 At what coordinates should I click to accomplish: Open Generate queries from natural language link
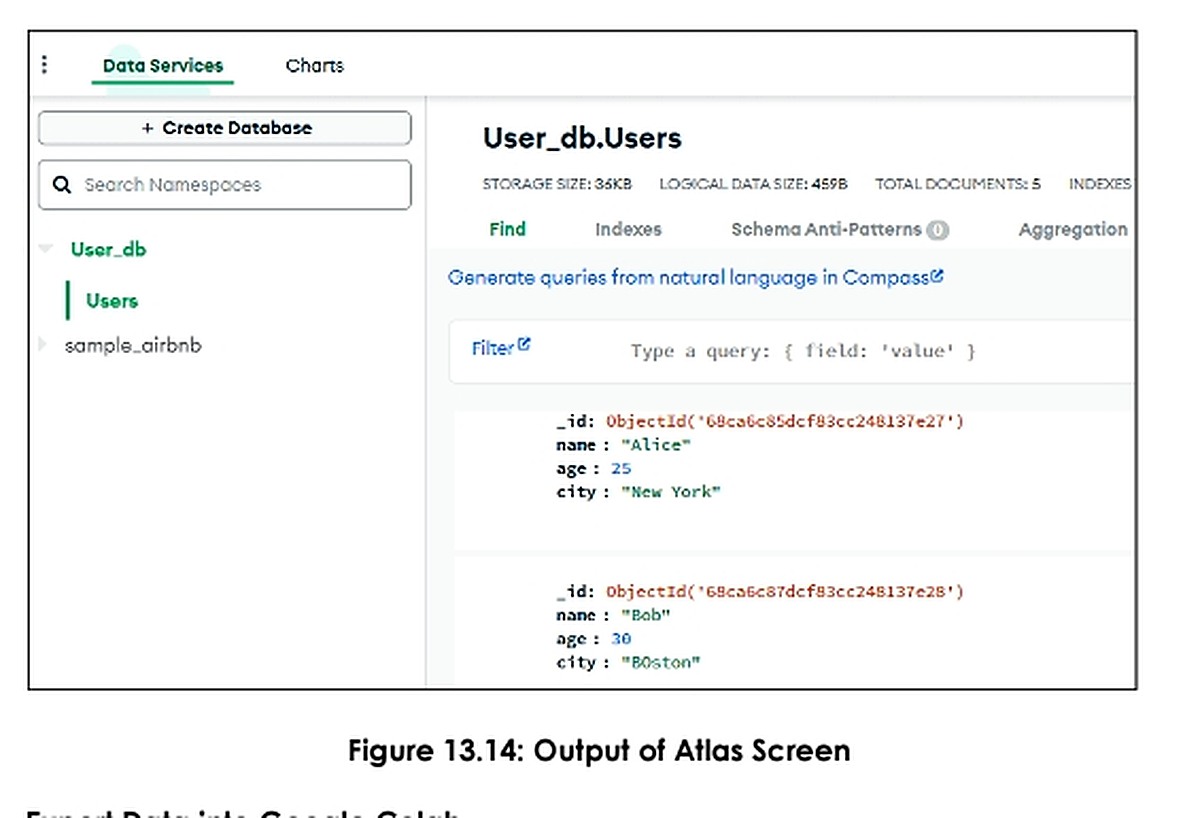[x=689, y=277]
